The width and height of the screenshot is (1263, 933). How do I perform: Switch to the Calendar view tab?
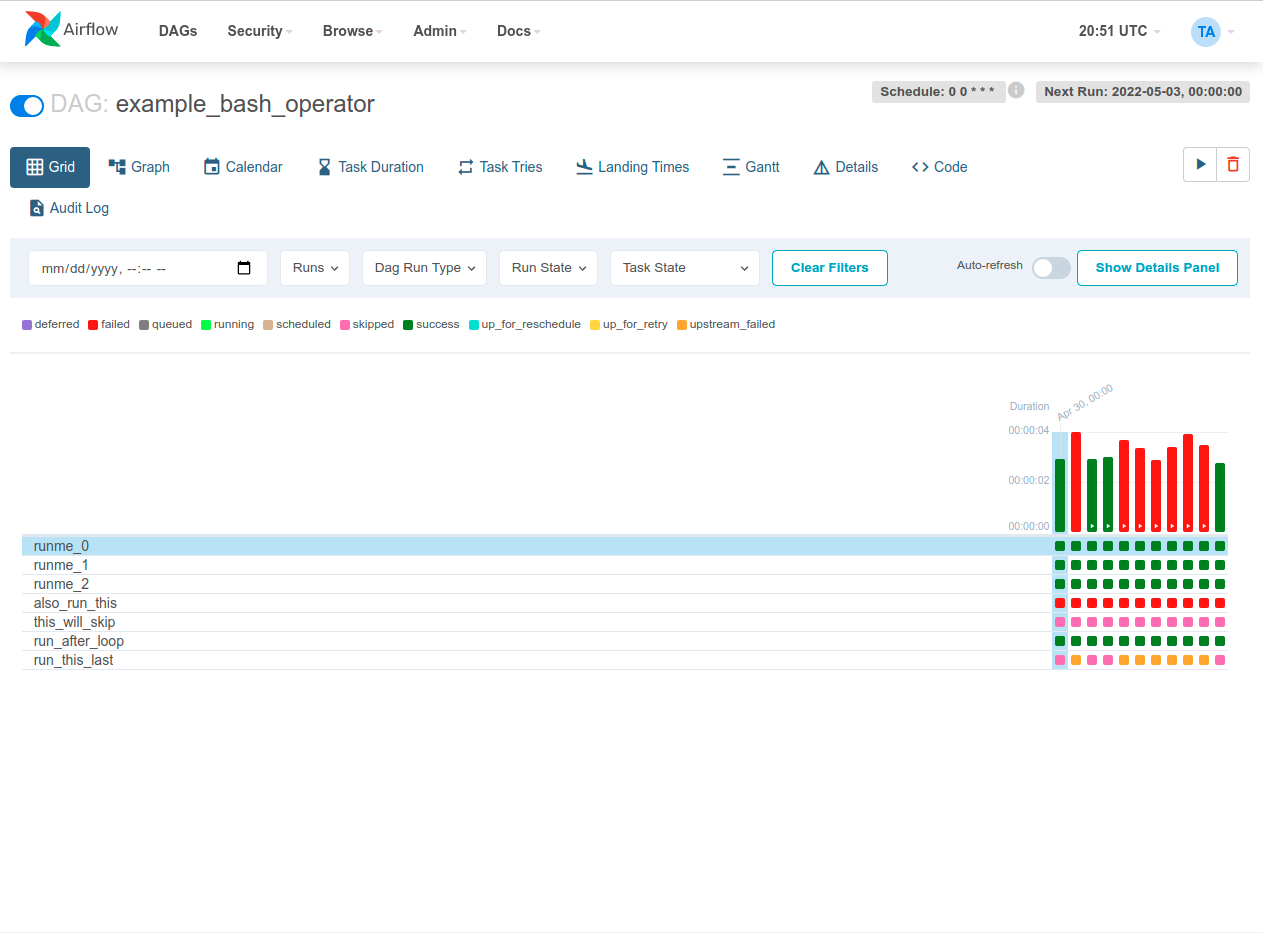click(243, 167)
